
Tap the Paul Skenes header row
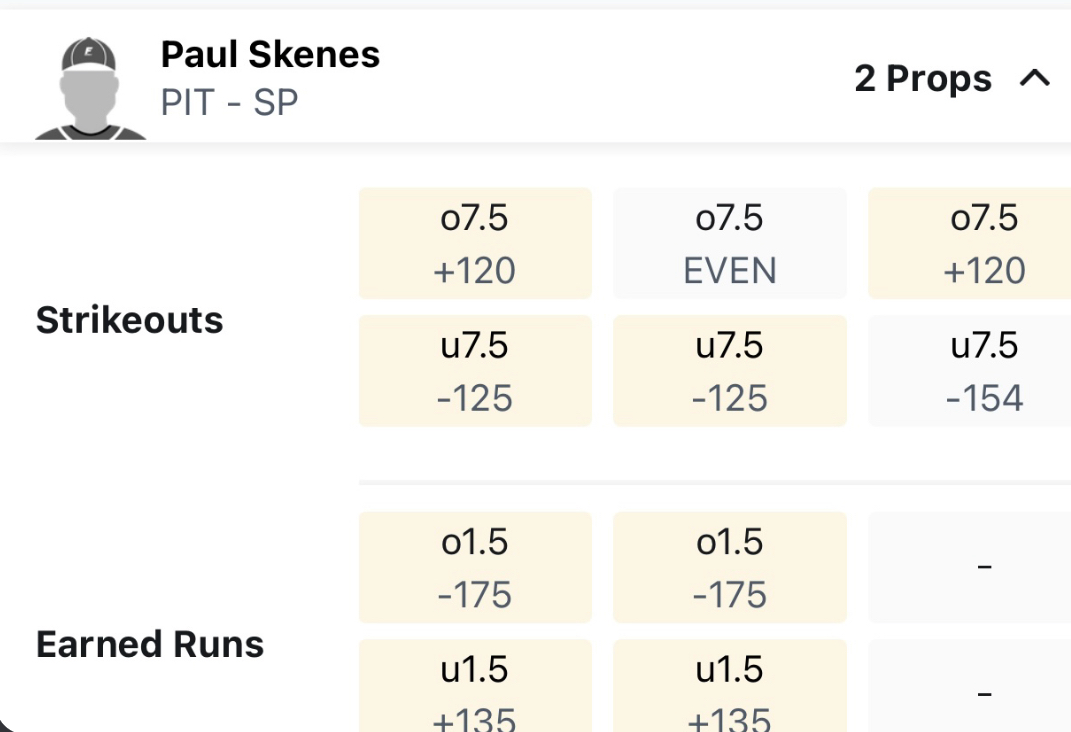tap(536, 76)
